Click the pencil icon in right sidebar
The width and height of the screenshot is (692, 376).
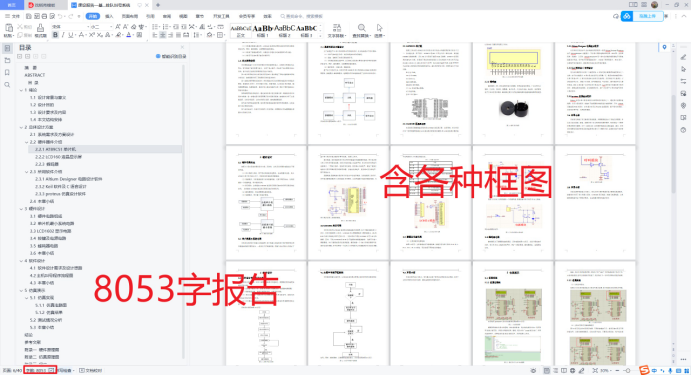click(x=684, y=57)
